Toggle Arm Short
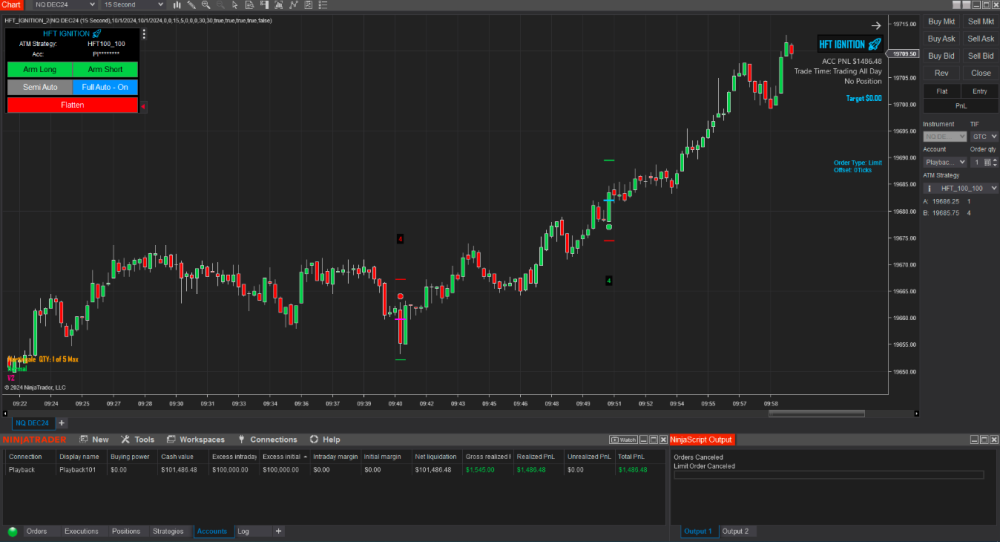 [105, 69]
